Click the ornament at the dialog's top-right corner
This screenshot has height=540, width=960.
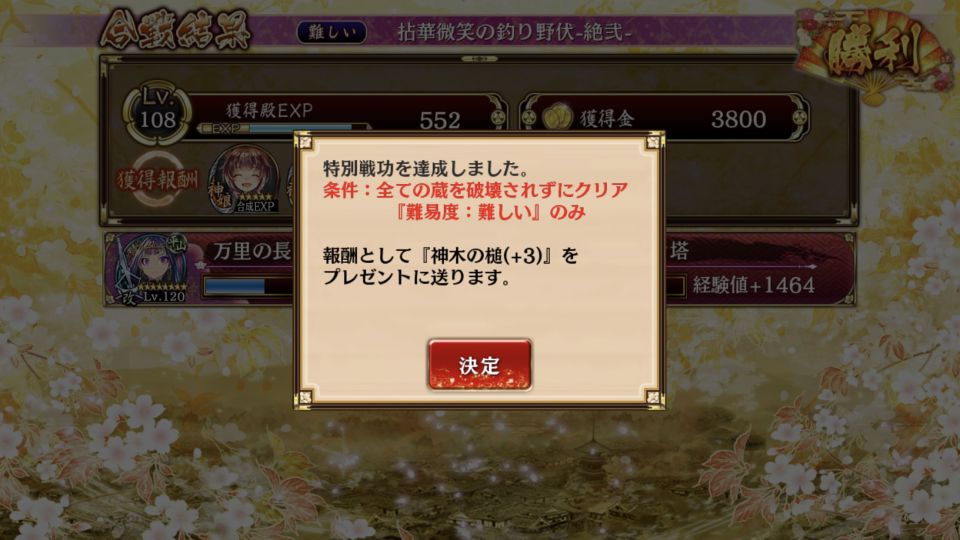(653, 143)
